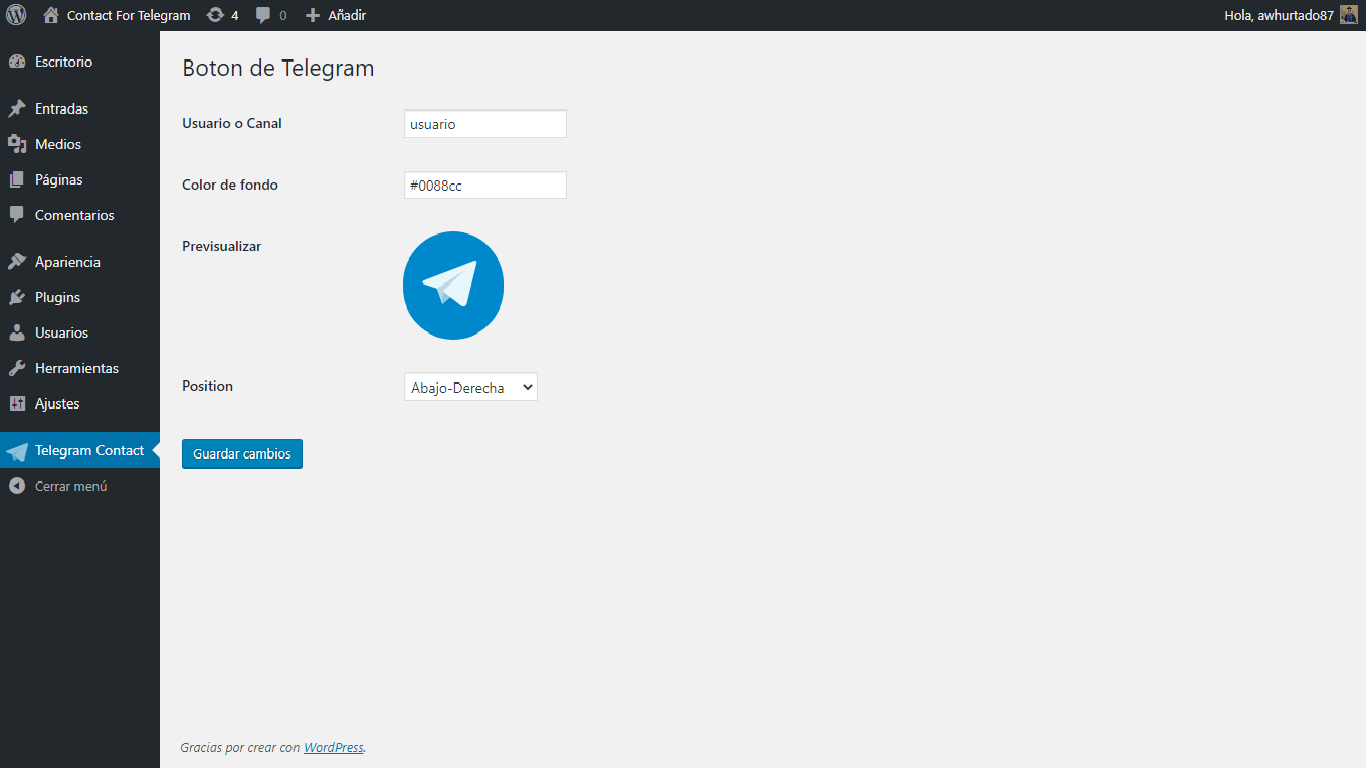Click the Color de fondo label

coord(230,185)
